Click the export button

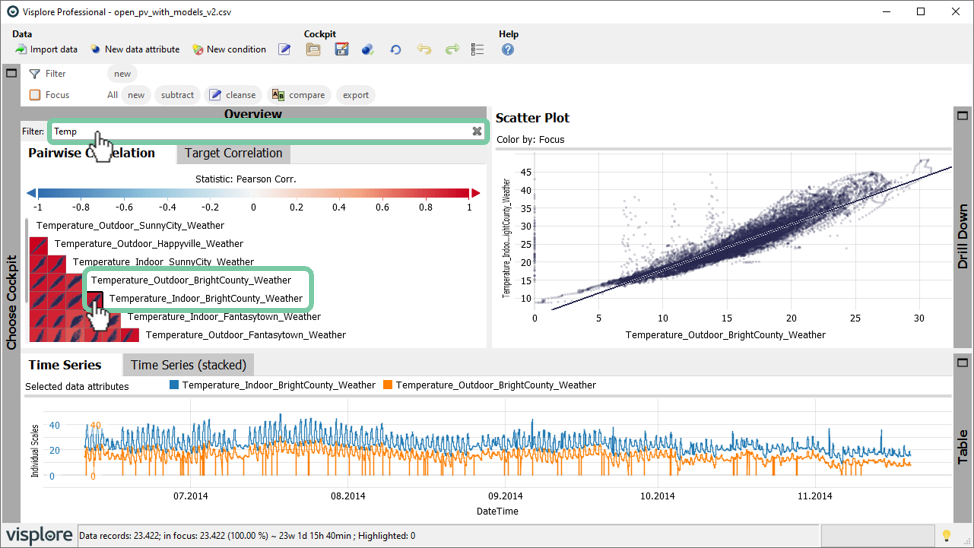coord(355,94)
